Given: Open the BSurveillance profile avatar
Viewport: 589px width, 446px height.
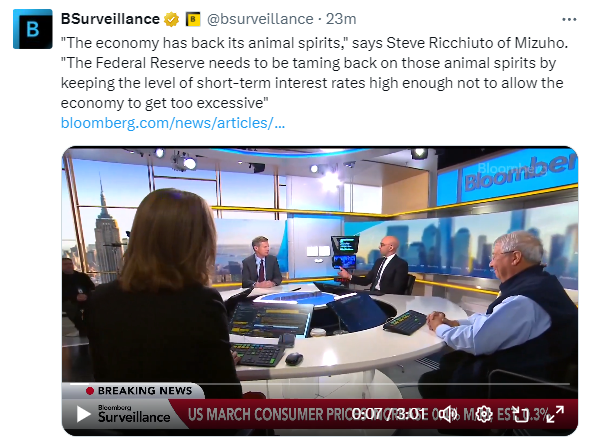Looking at the screenshot, I should point(33,29).
